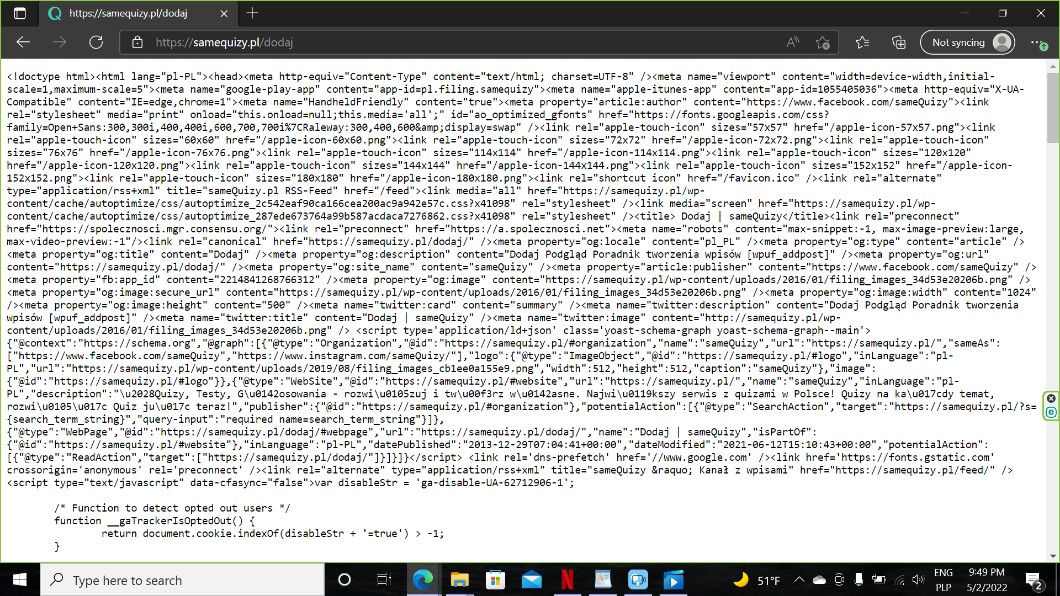View site lock information
Viewport: 1060px width, 596px height.
138,43
